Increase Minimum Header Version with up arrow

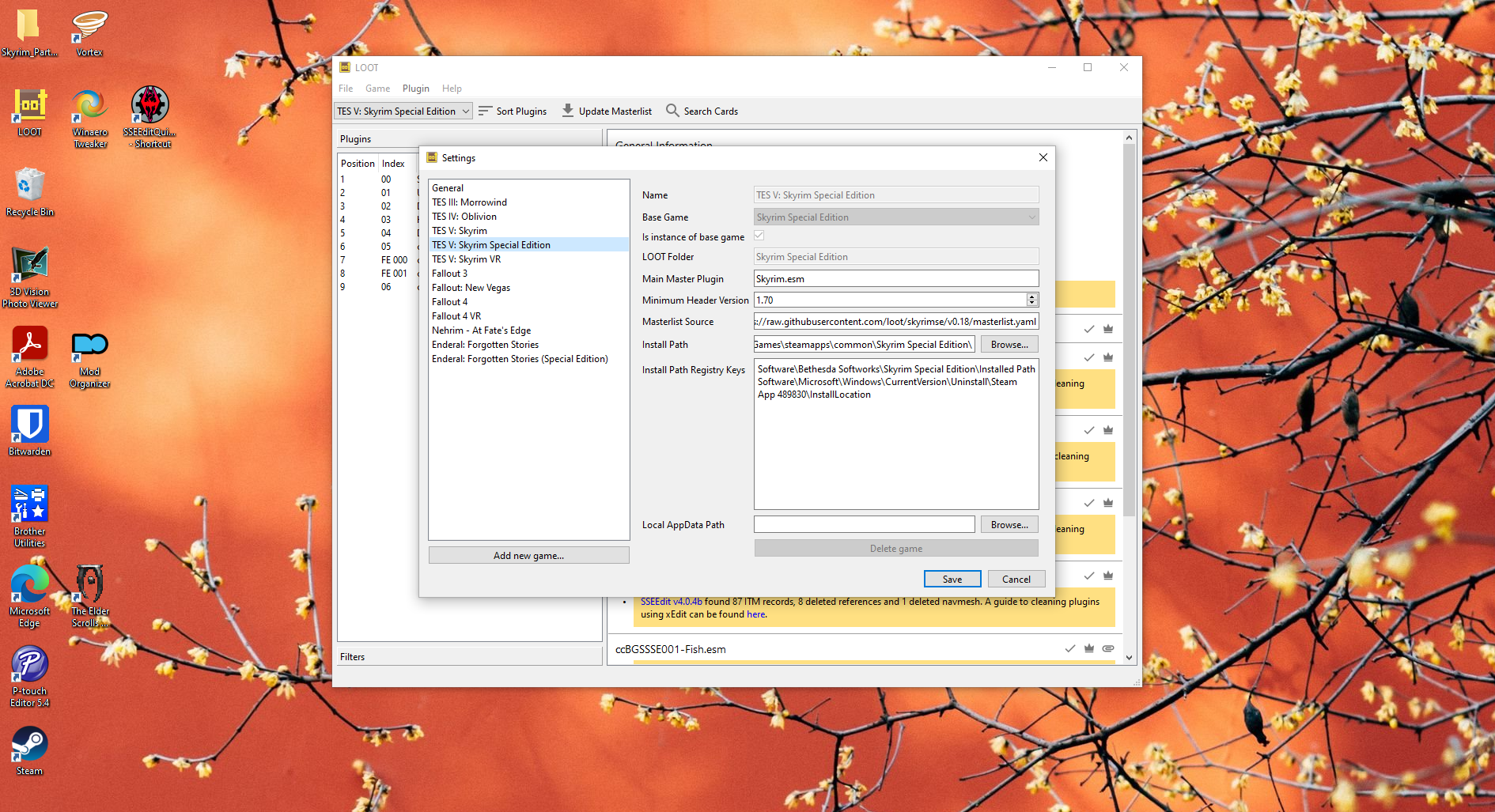(1031, 296)
